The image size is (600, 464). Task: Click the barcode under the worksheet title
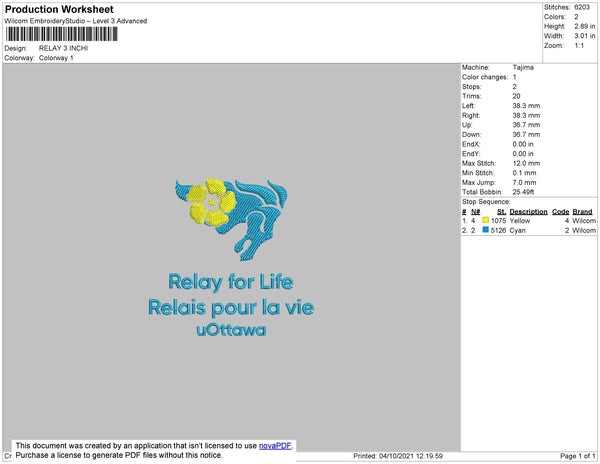(62, 34)
